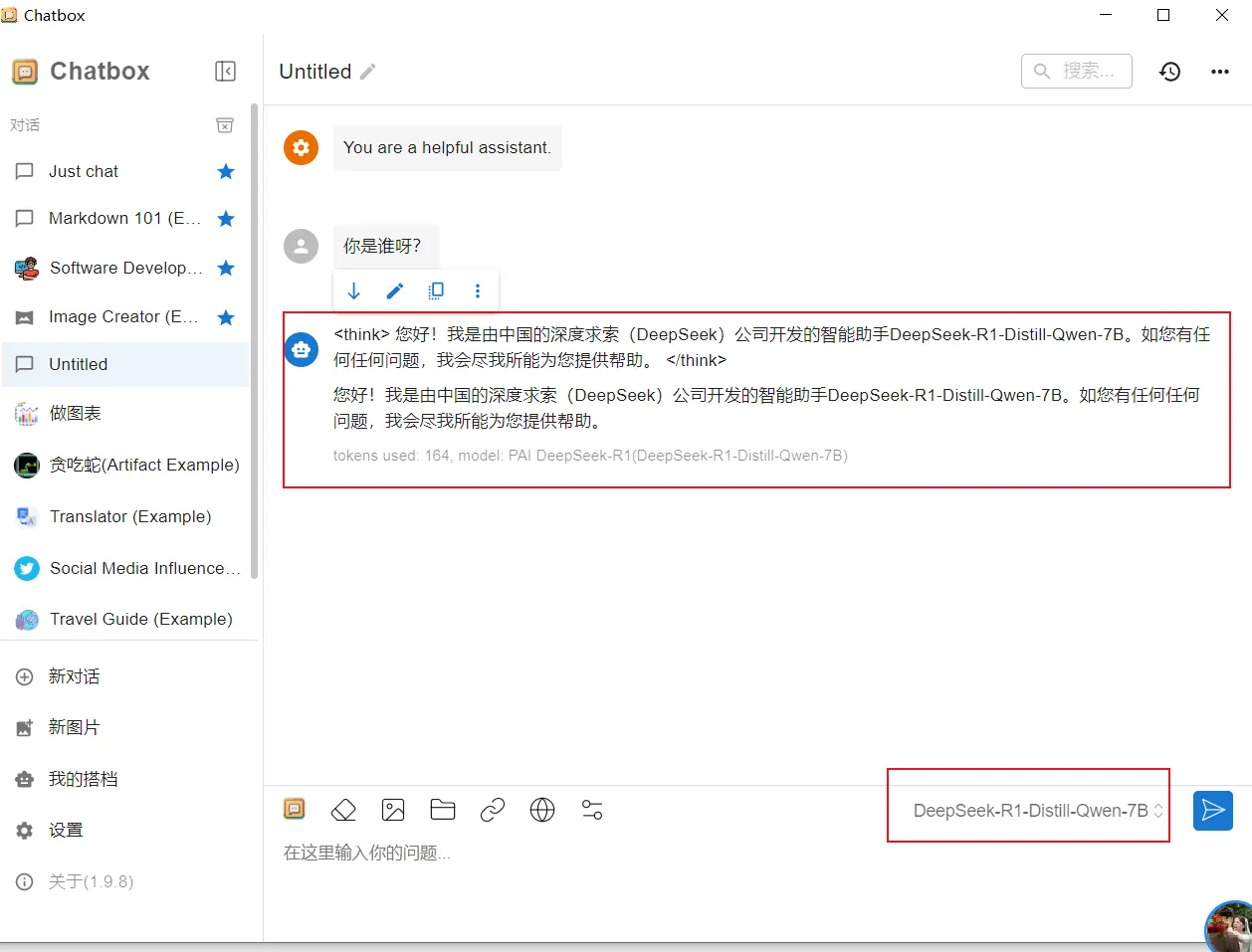Open the Image Creator conversation
This screenshot has height=952, width=1252.
pyautogui.click(x=125, y=316)
